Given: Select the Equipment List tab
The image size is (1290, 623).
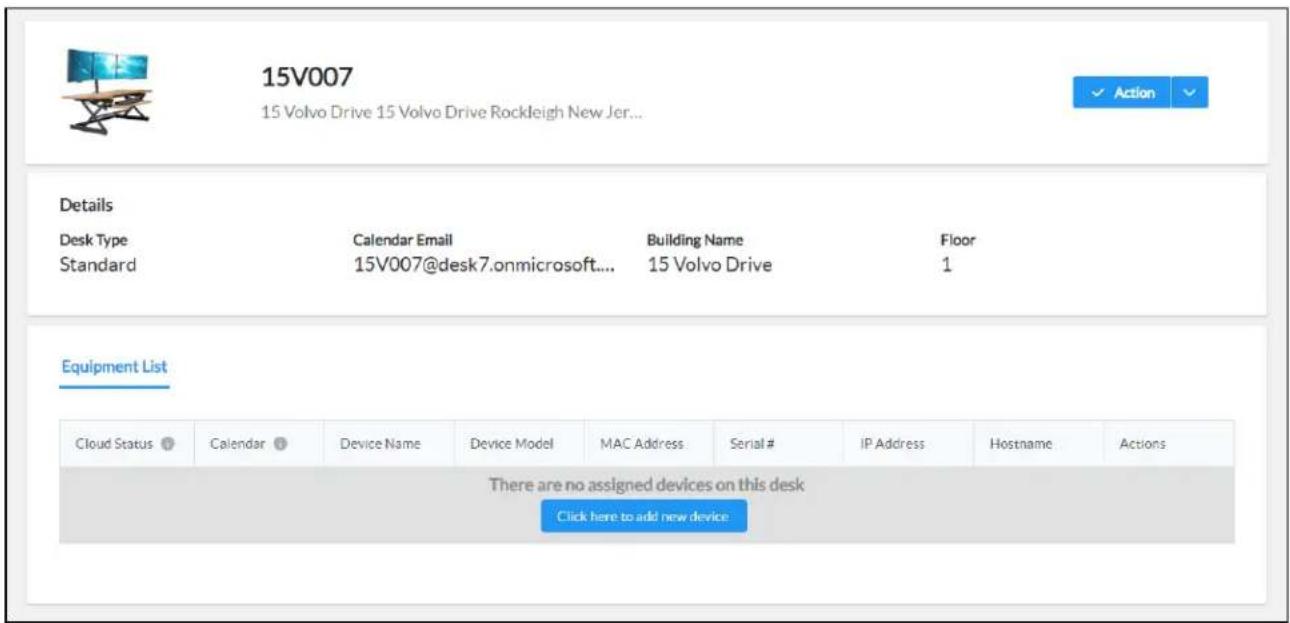Looking at the screenshot, I should coord(114,367).
